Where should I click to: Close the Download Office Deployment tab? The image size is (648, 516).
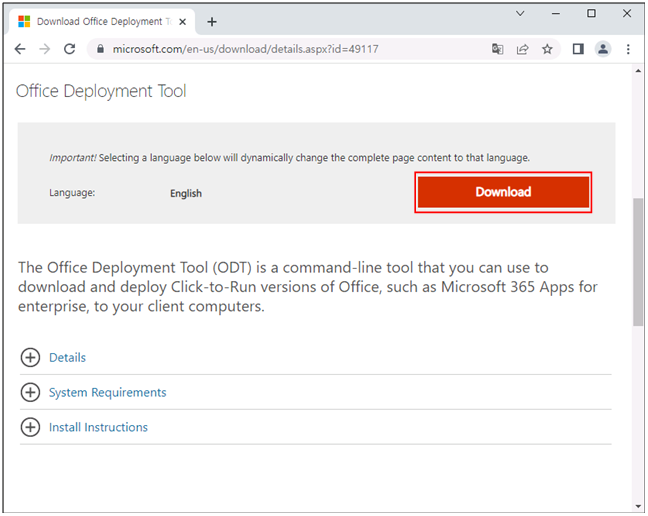[182, 22]
